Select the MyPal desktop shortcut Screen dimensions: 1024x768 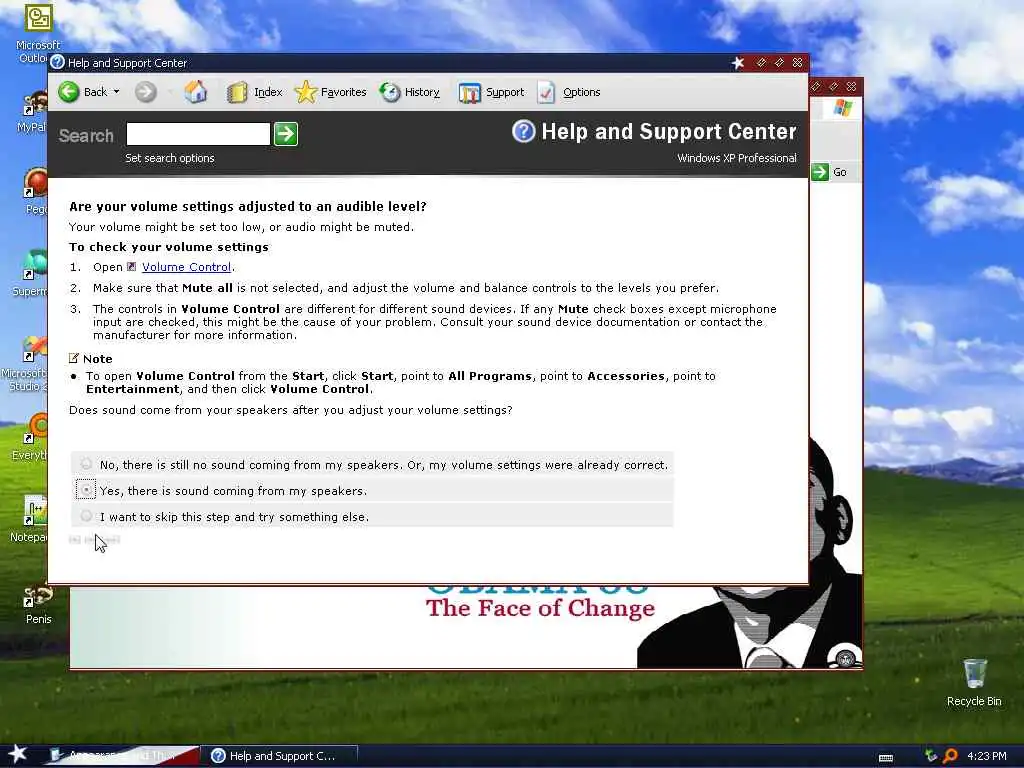click(31, 111)
